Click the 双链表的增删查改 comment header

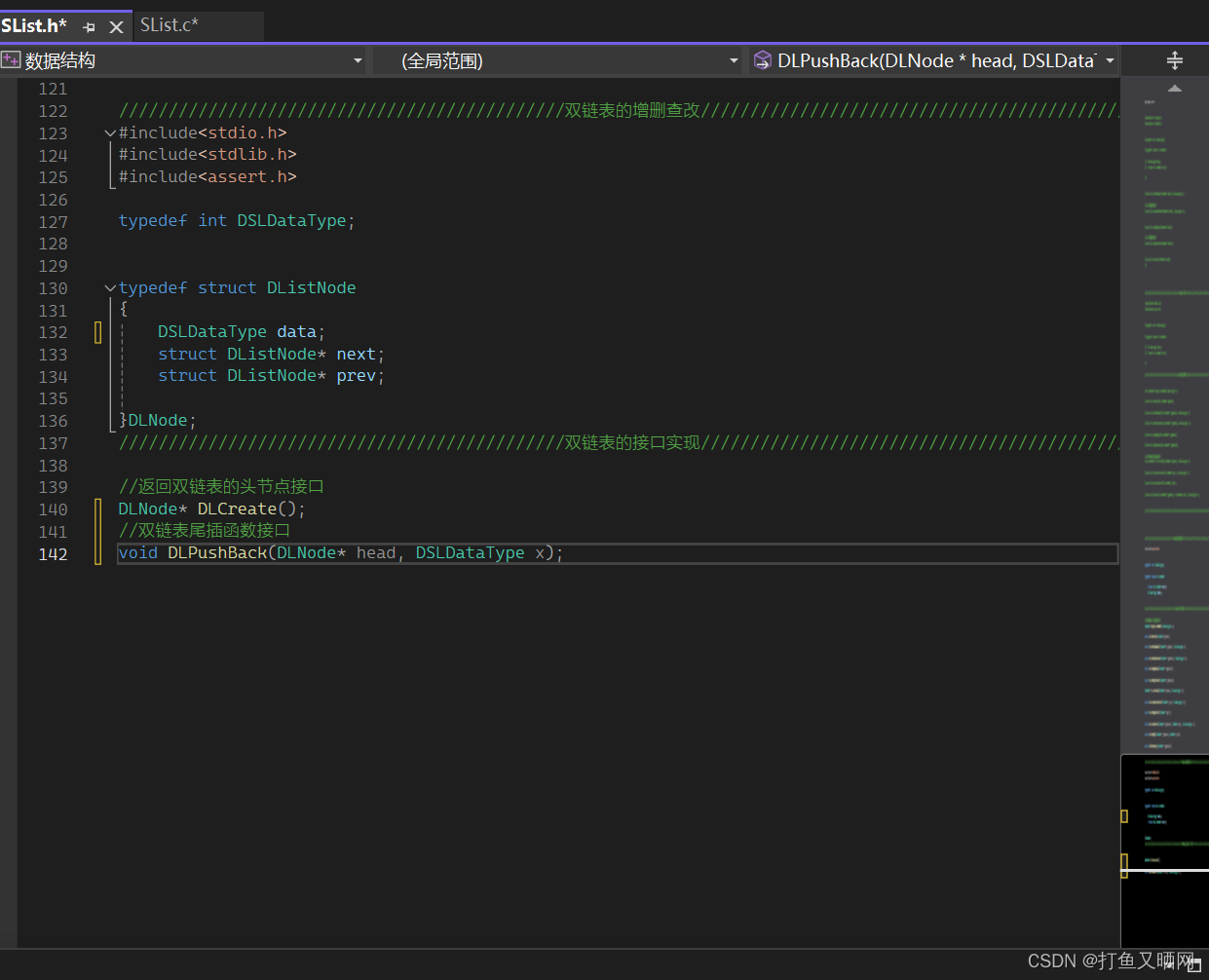632,111
